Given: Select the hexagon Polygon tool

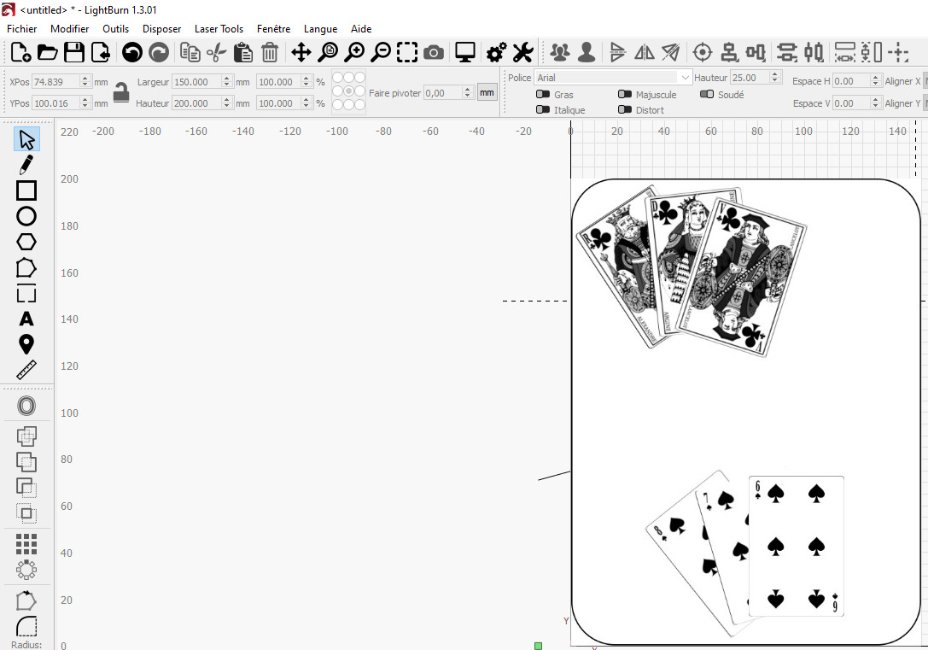Looking at the screenshot, I should point(26,242).
